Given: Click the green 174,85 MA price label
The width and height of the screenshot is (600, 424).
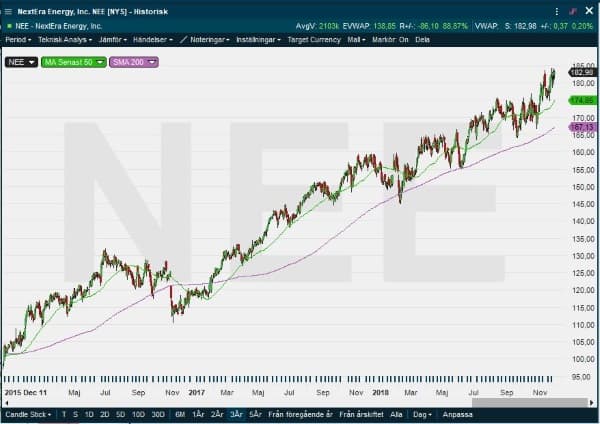Looking at the screenshot, I should [x=583, y=100].
